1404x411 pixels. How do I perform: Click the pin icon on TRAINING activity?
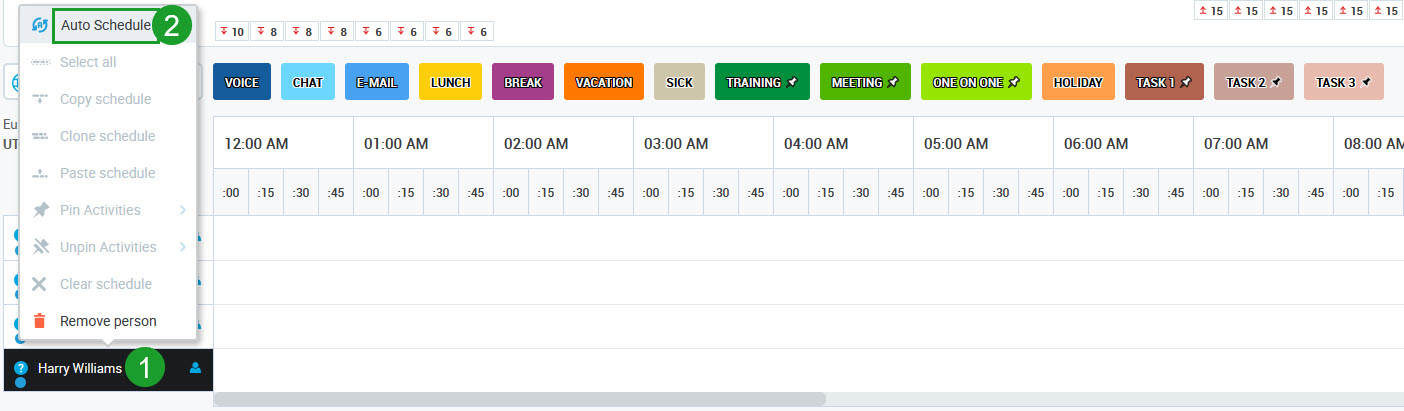coord(792,82)
